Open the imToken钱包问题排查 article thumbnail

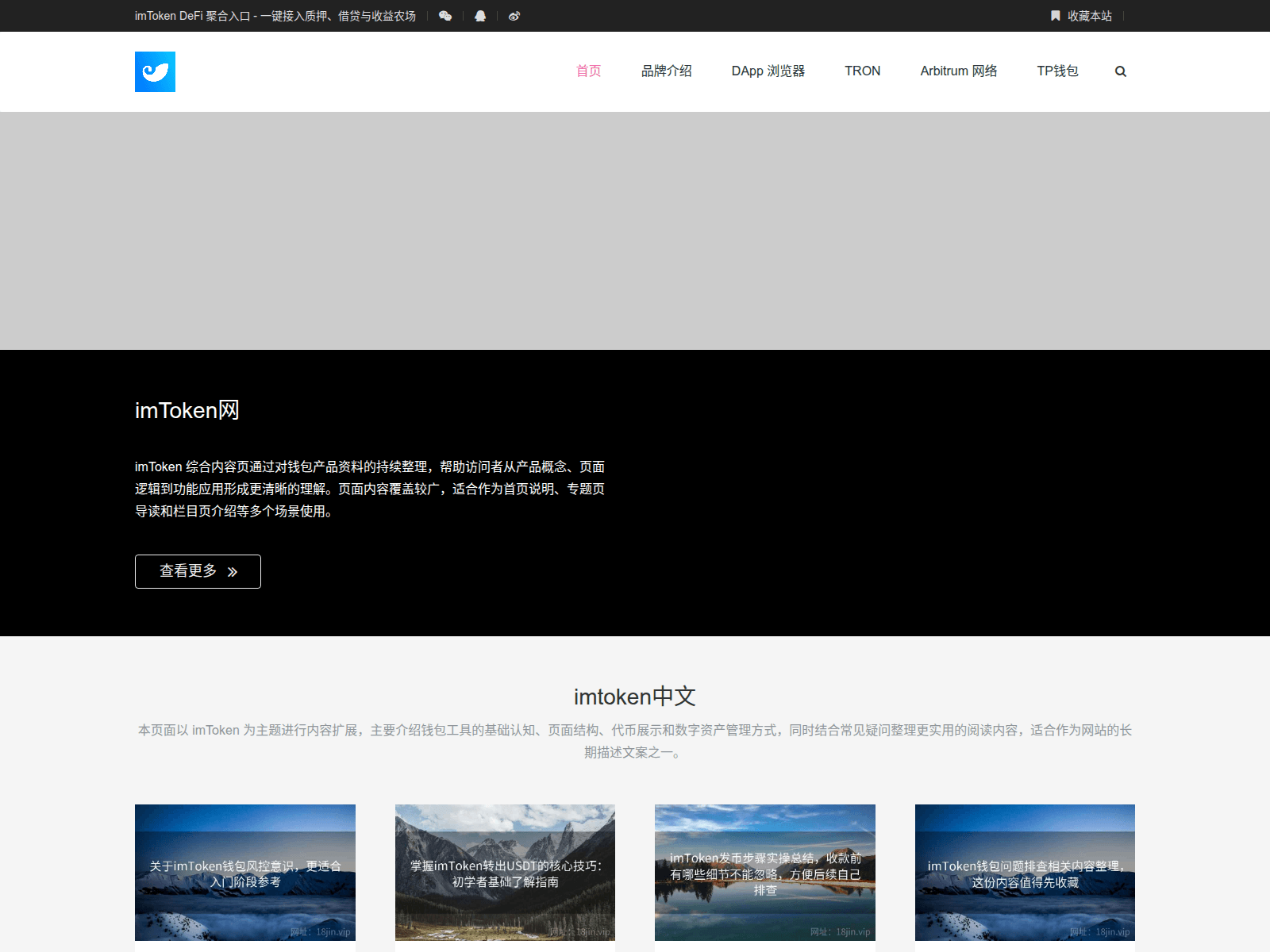click(x=1025, y=873)
